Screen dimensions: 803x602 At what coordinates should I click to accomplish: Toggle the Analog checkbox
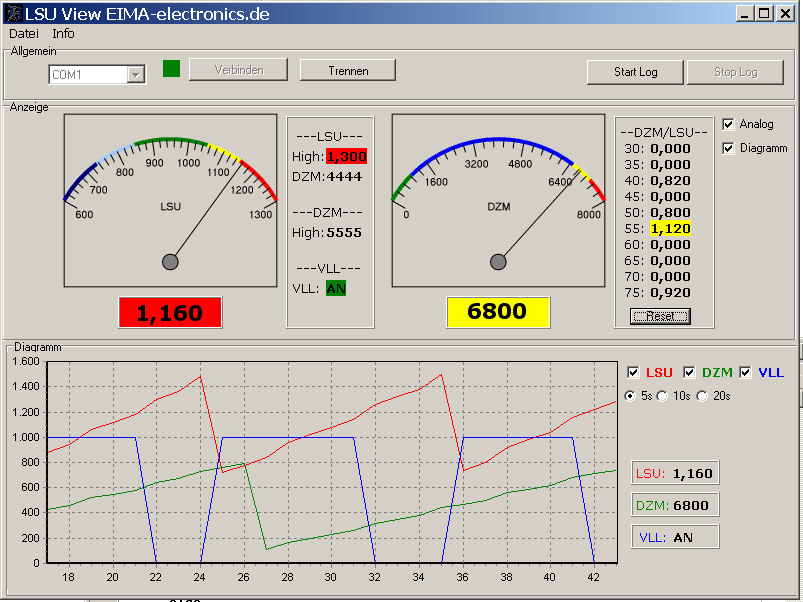pos(728,124)
